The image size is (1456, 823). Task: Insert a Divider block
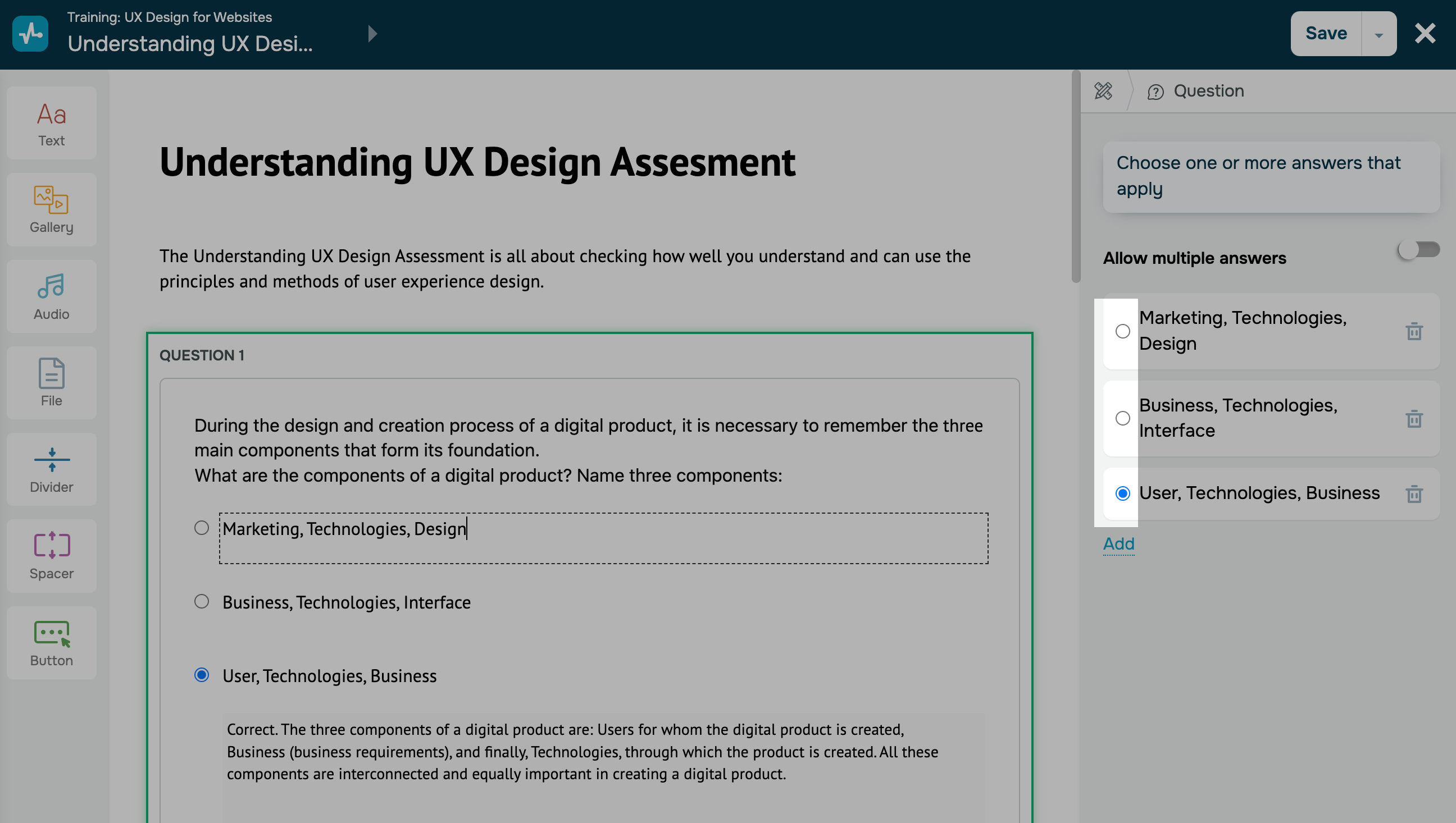52,469
